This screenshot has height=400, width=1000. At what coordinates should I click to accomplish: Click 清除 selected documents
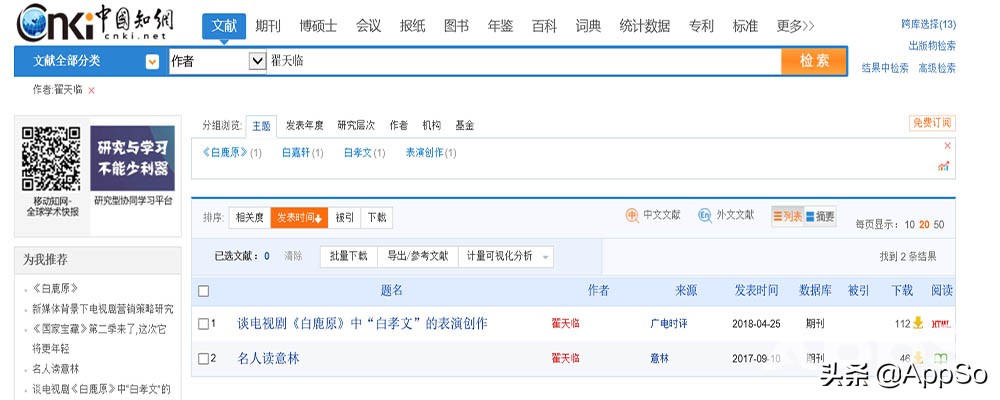pos(293,256)
